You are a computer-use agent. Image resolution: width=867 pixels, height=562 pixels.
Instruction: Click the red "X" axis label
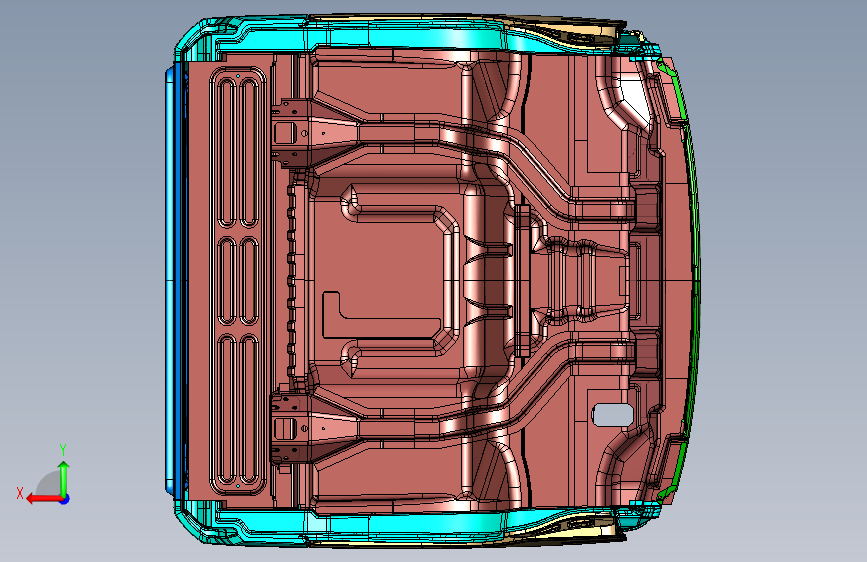(x=20, y=493)
